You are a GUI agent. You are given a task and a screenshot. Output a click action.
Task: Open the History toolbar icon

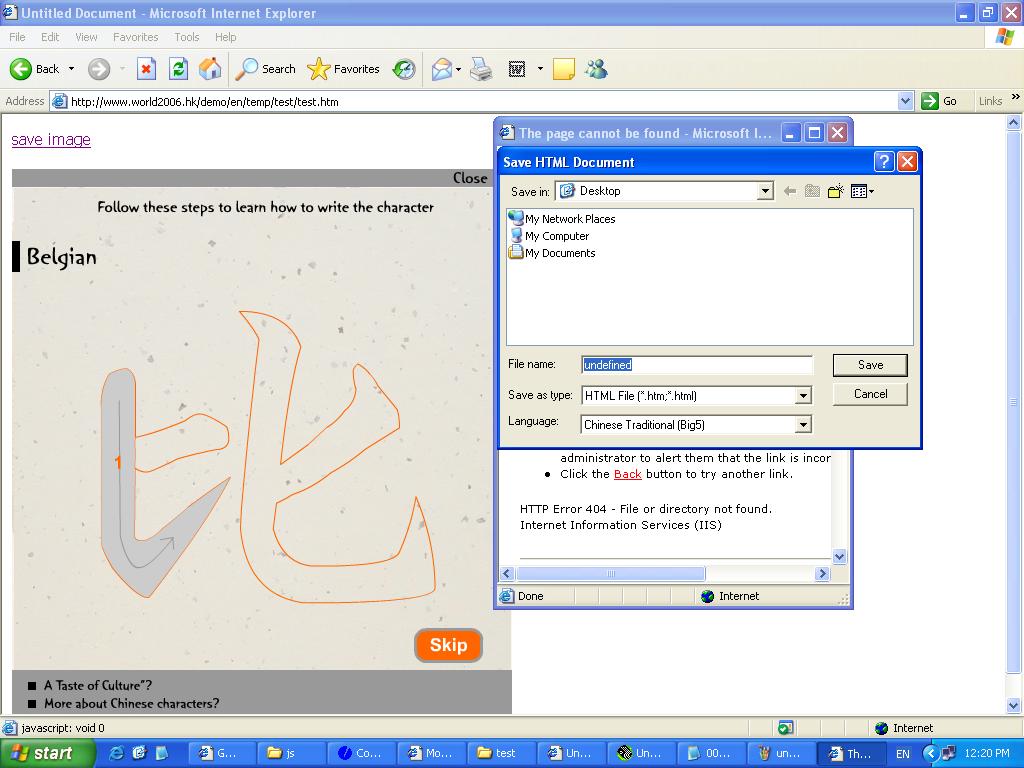[x=404, y=69]
